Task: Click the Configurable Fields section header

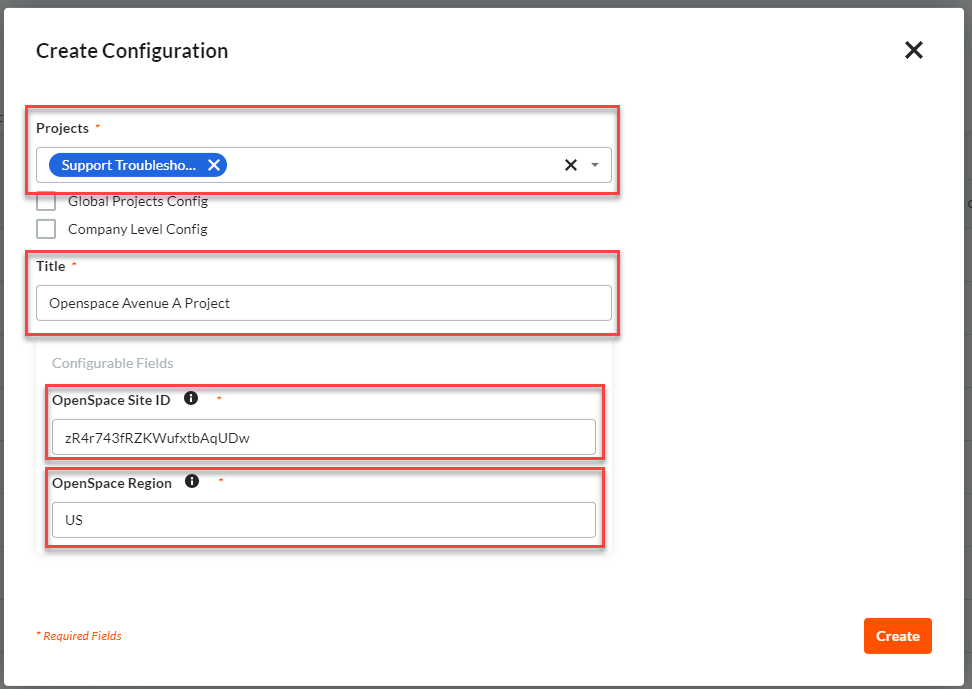Action: point(113,363)
